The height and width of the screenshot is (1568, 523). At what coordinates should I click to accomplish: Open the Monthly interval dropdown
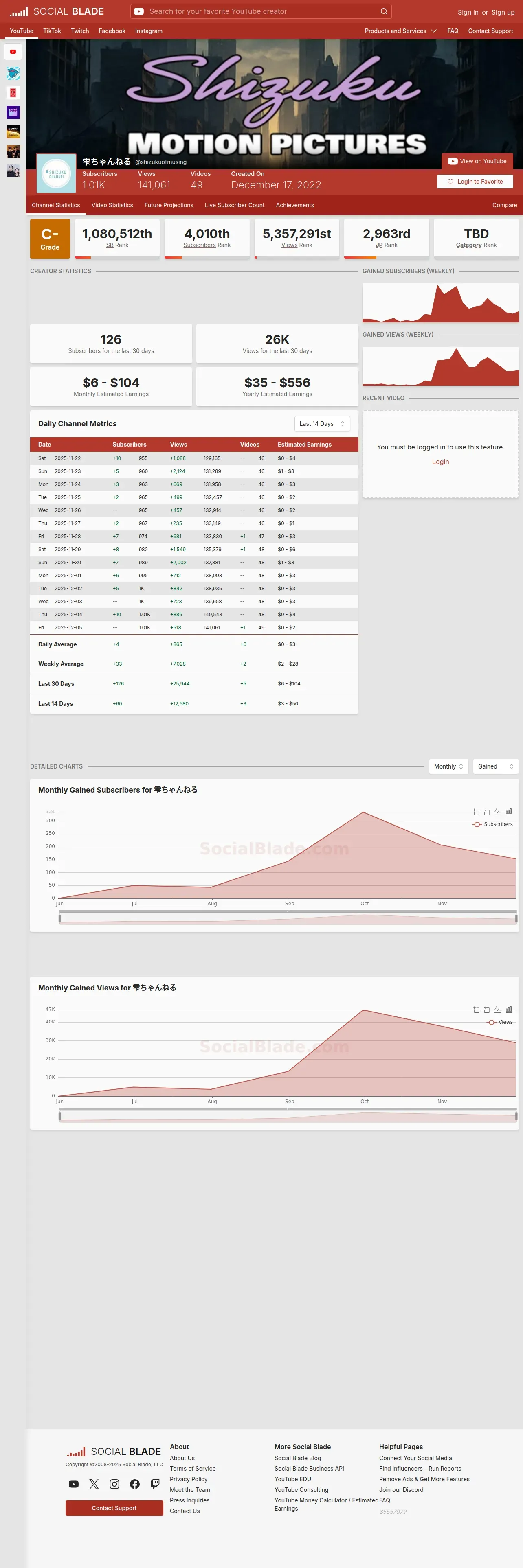(449, 766)
